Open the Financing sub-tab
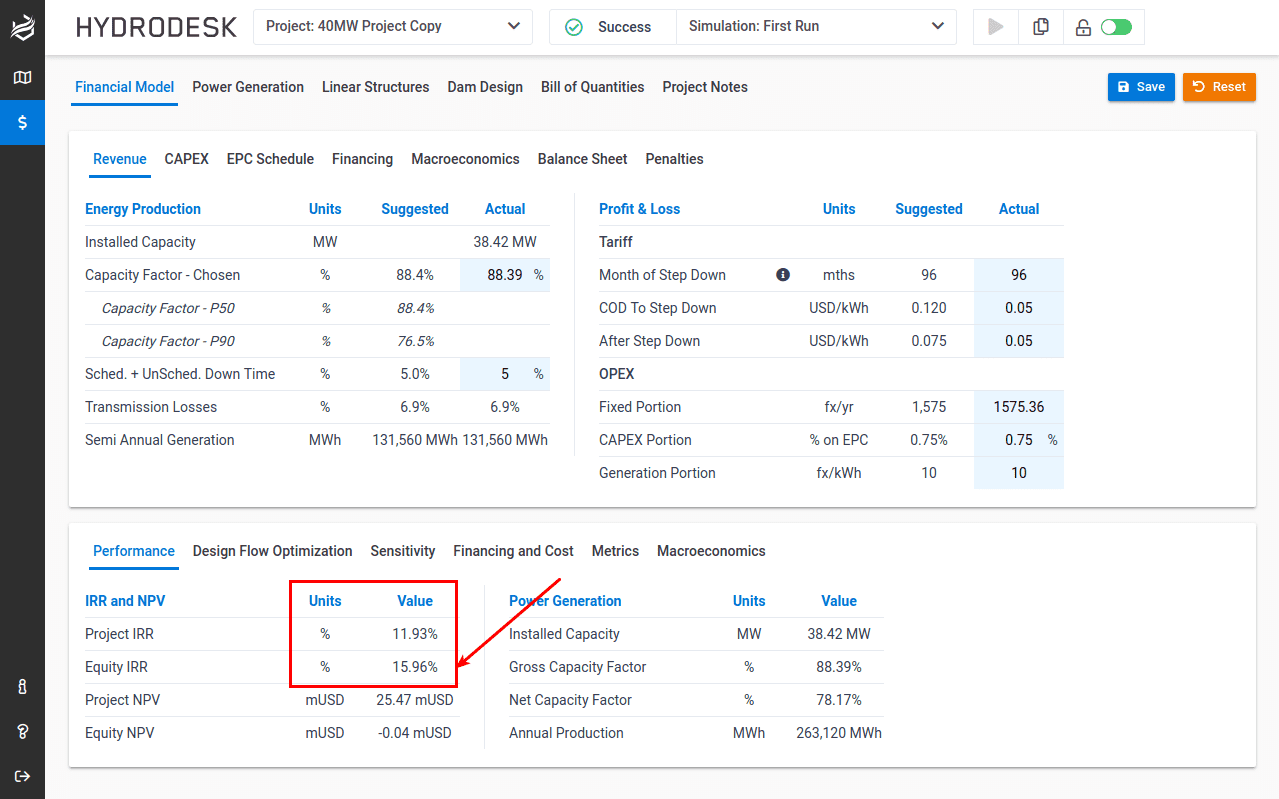 [362, 159]
